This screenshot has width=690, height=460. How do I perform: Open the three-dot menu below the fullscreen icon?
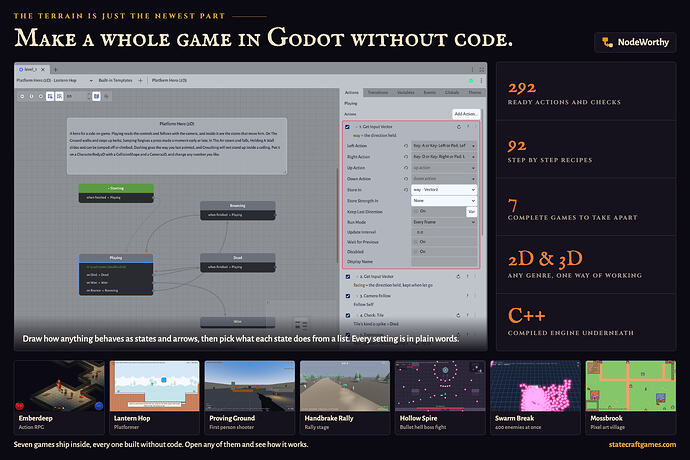coord(481,81)
